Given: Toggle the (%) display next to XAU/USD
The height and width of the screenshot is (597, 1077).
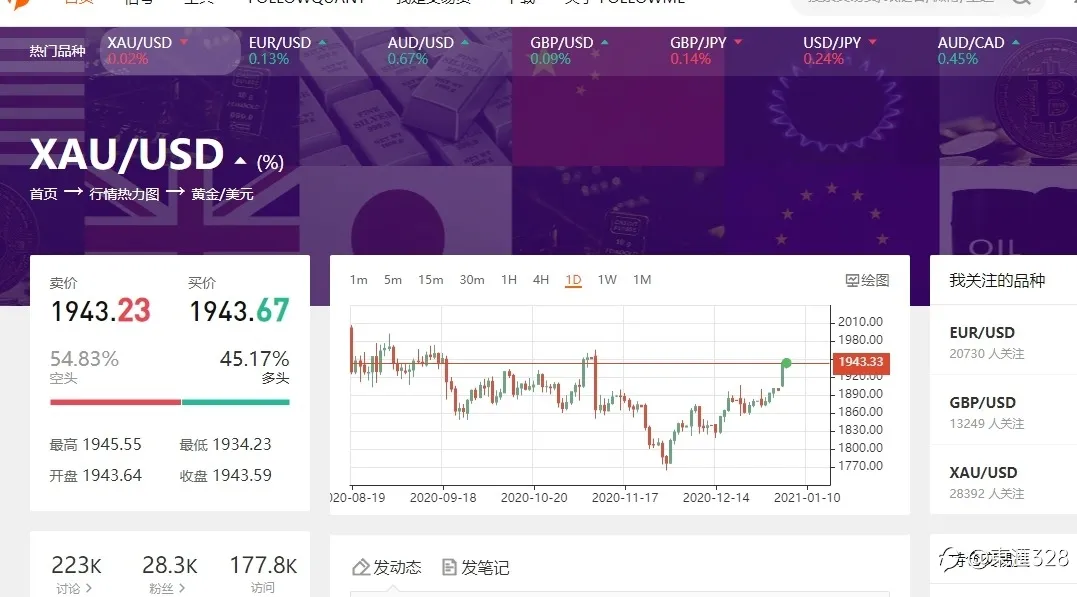Looking at the screenshot, I should point(270,163).
